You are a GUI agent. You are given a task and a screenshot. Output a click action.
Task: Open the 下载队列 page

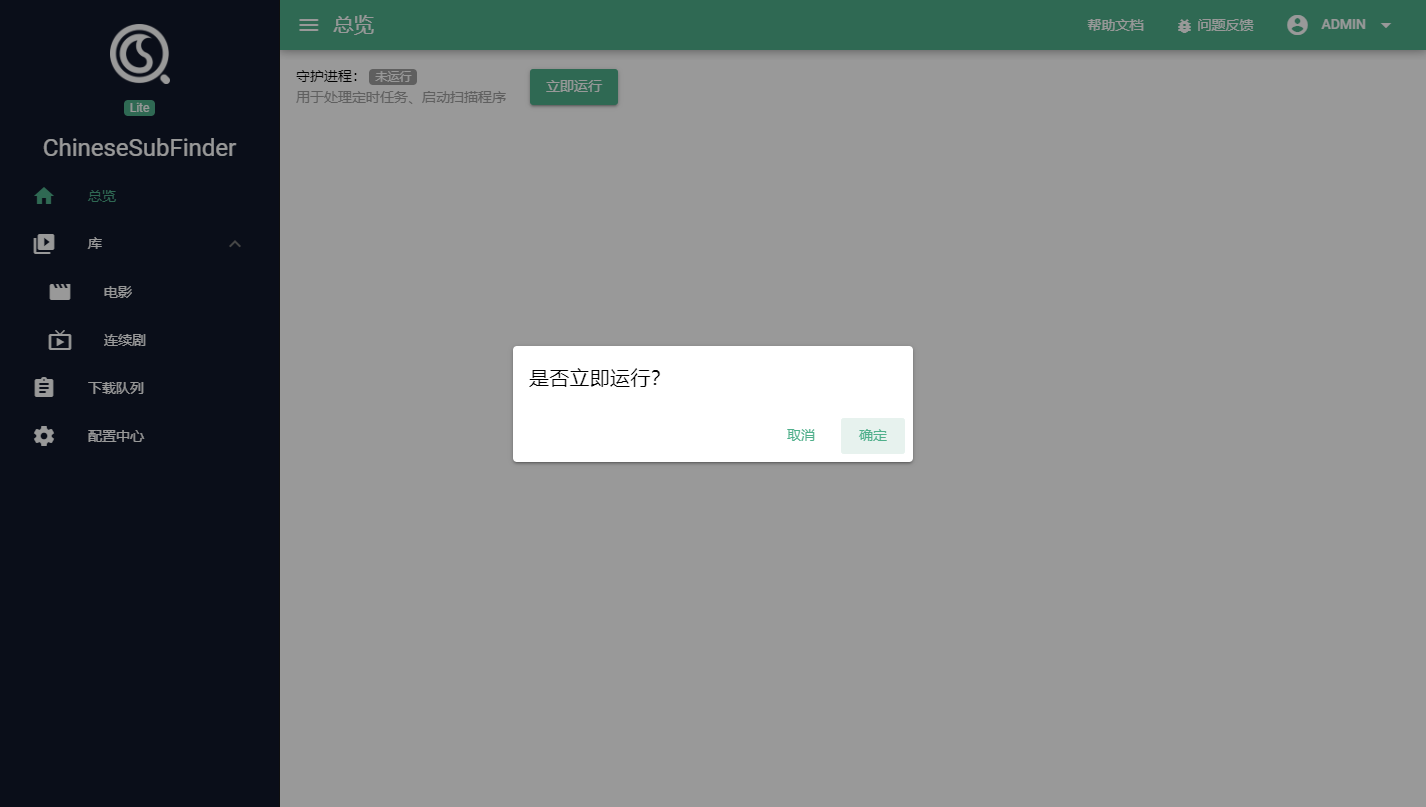(x=140, y=388)
